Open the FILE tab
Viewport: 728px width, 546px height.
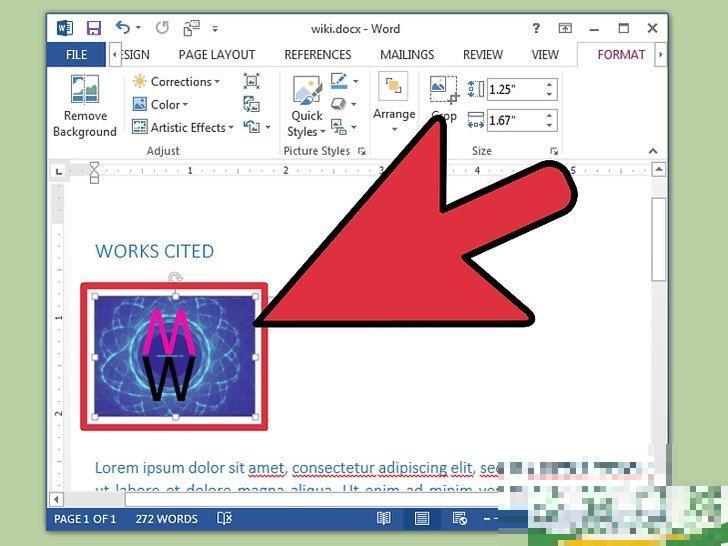[x=77, y=55]
